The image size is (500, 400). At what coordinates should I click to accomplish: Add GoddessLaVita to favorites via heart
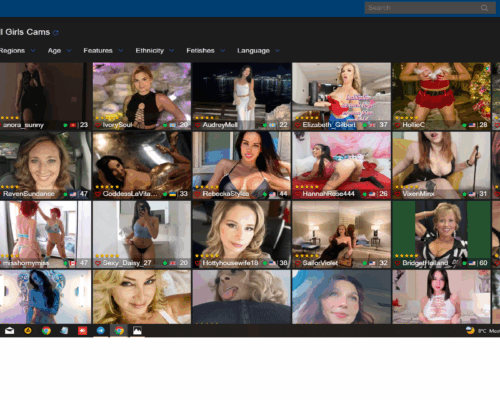point(98,194)
